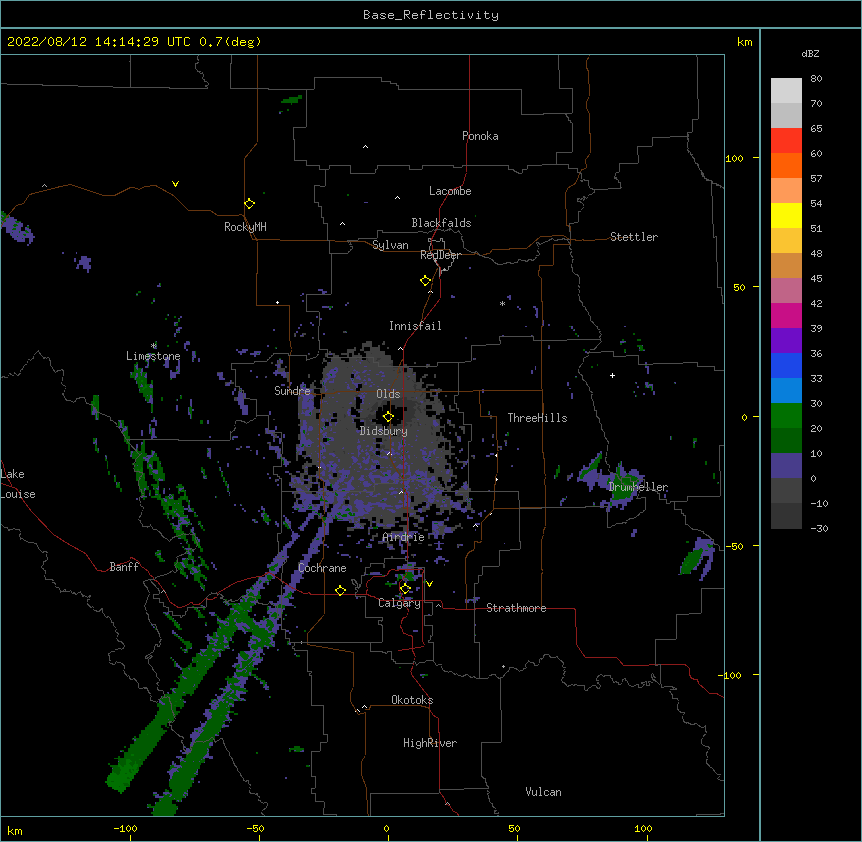Click the Strathmore label
862x842 pixels.
(x=516, y=608)
